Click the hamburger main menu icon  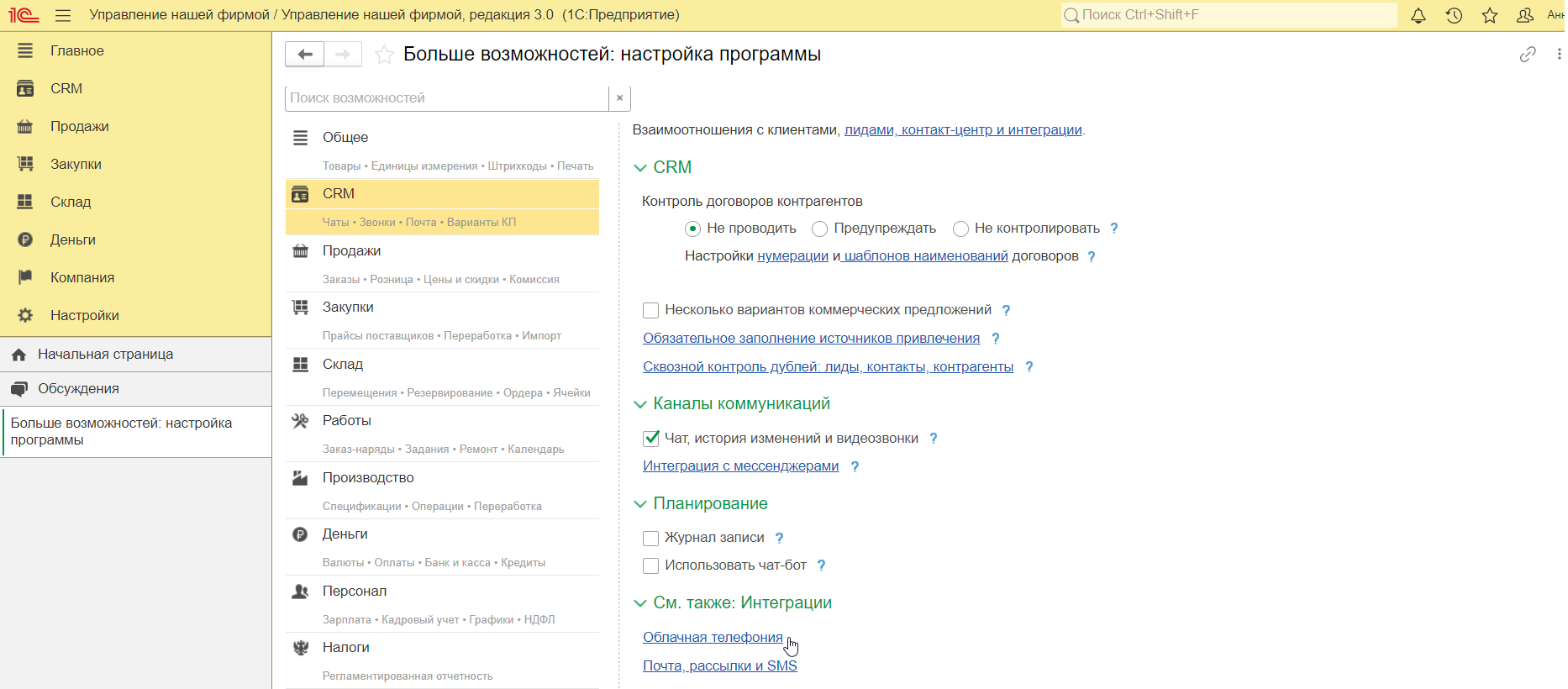(63, 15)
